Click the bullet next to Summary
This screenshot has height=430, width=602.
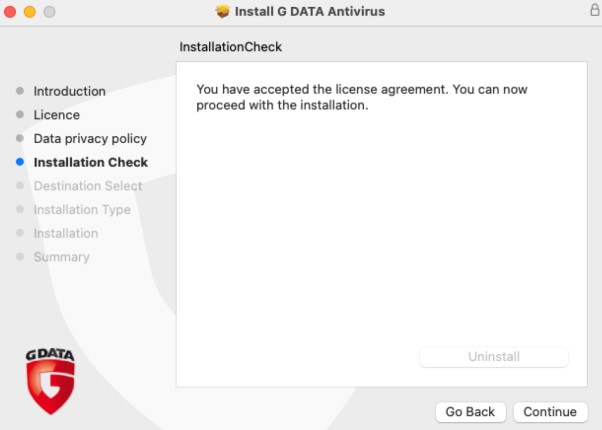coord(20,257)
